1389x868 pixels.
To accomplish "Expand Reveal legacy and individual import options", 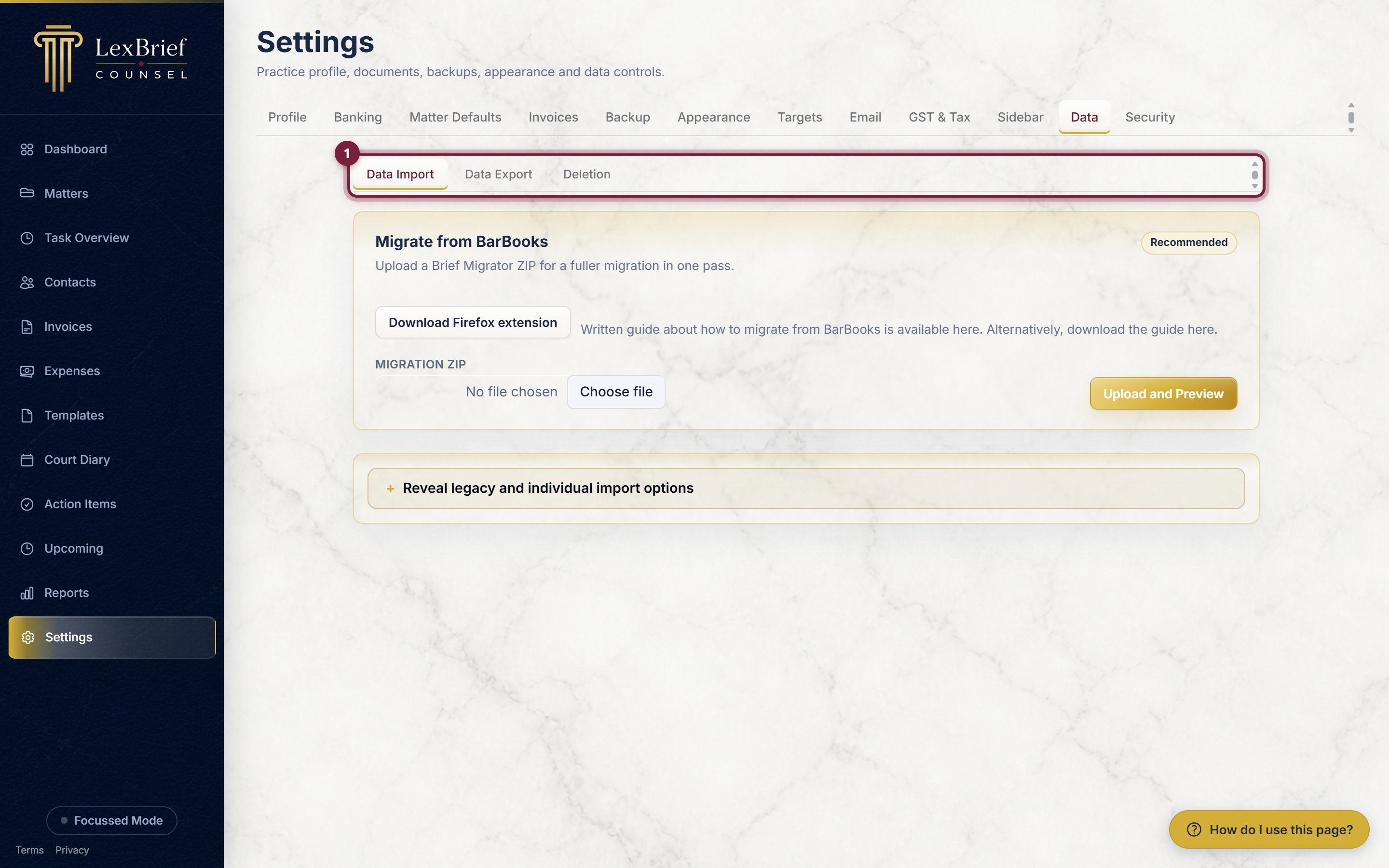I will point(806,488).
